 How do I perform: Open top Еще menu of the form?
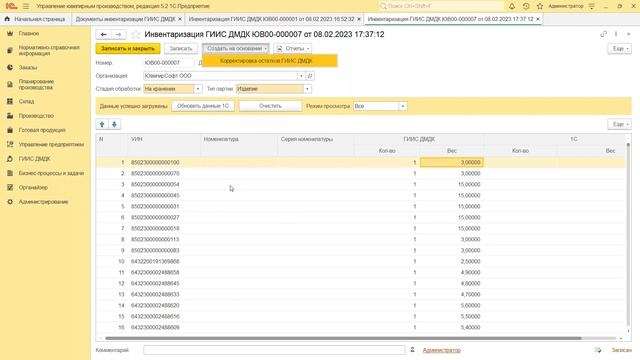coord(620,49)
